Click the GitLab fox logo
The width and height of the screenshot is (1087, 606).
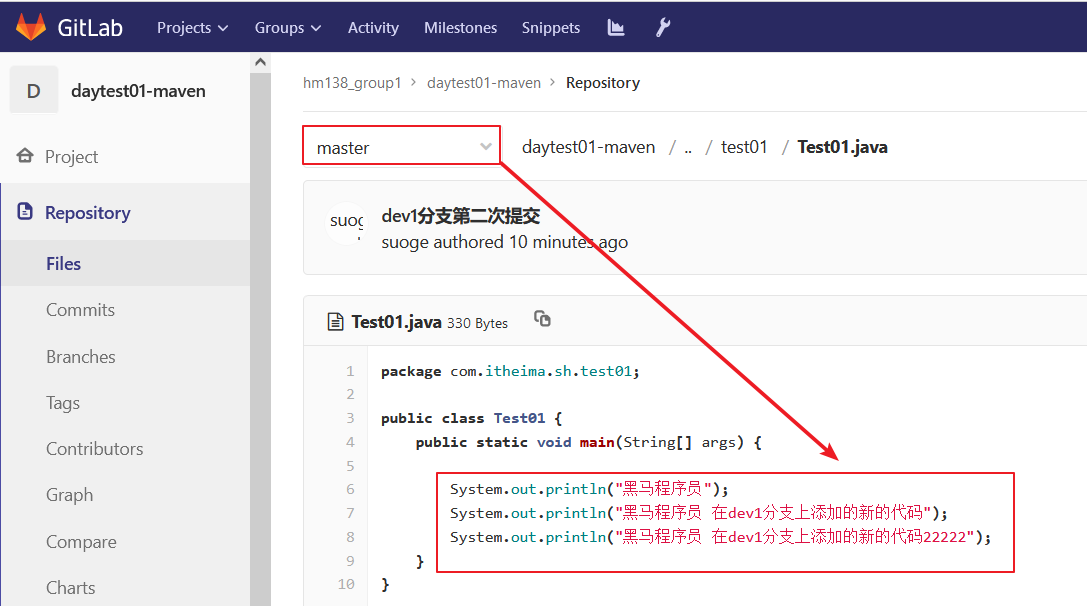tap(31, 27)
